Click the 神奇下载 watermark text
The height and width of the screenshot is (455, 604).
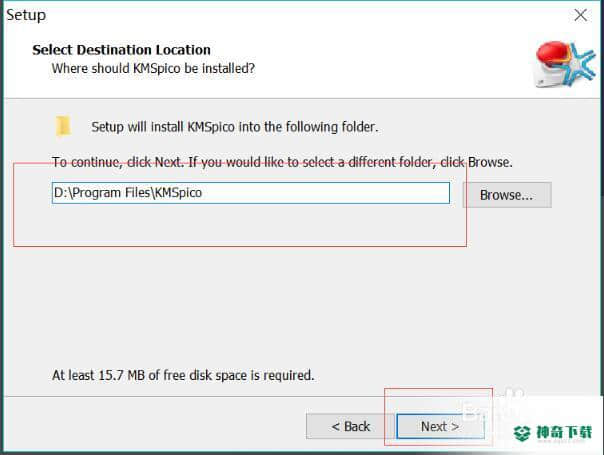(564, 432)
